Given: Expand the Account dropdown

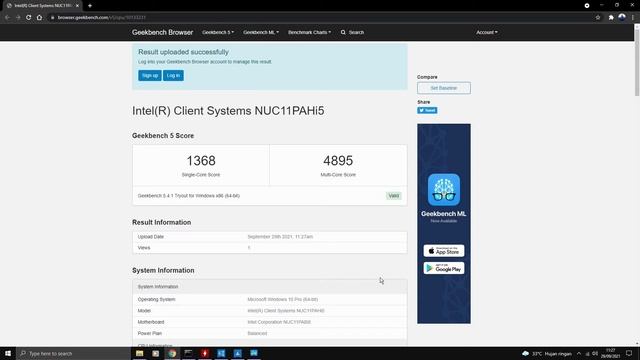Looking at the screenshot, I should tap(487, 32).
